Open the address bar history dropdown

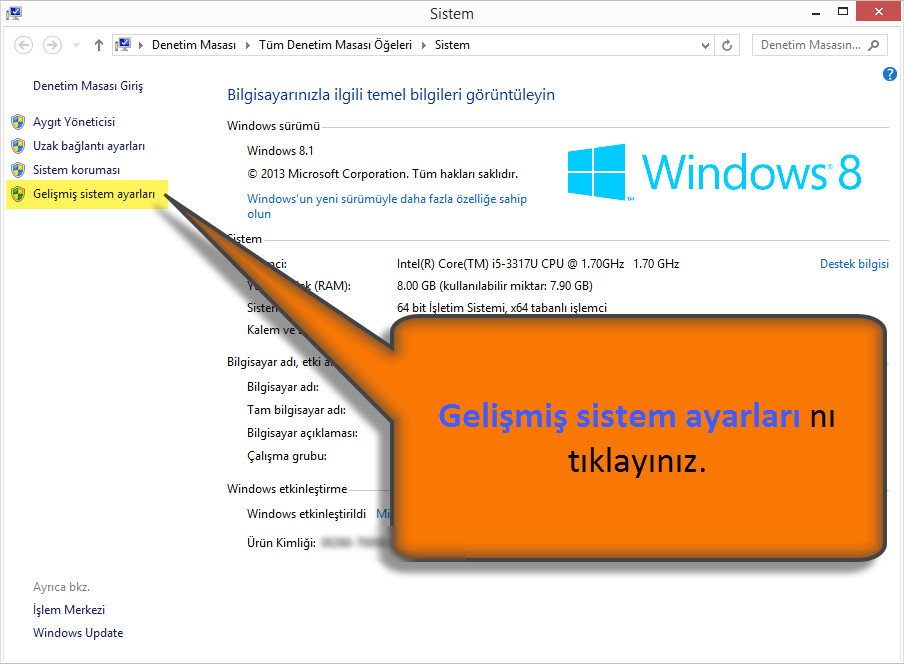pyautogui.click(x=705, y=46)
